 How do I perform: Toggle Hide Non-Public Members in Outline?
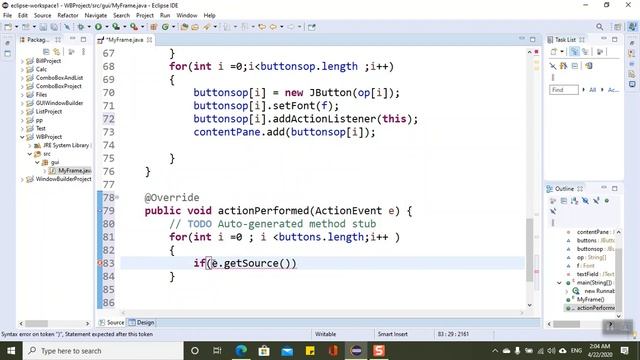607,201
